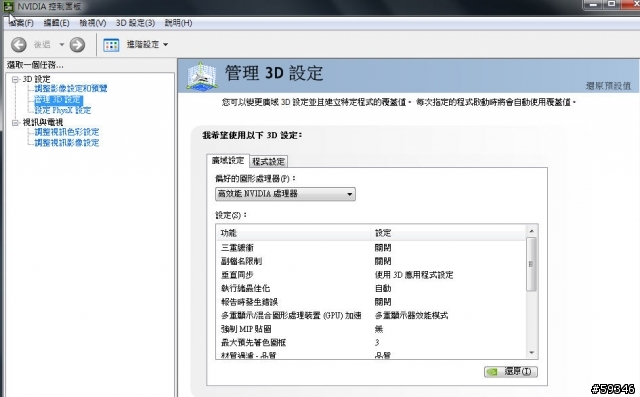Click the Back arrow button
Image resolution: width=640 pixels, height=397 pixels.
click(x=19, y=45)
